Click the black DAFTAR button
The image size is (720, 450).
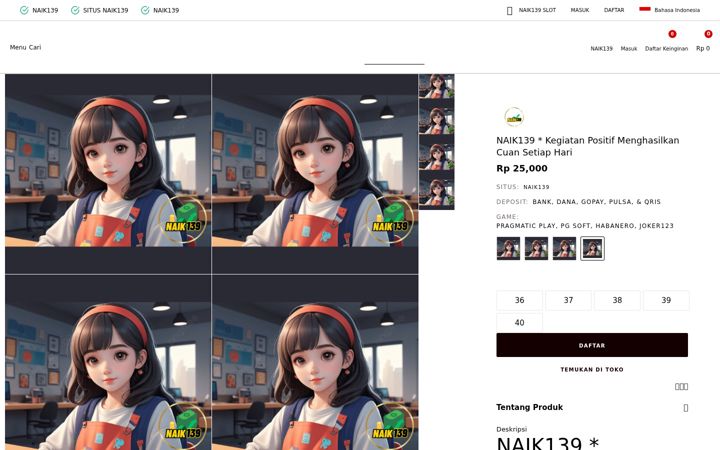tap(592, 345)
